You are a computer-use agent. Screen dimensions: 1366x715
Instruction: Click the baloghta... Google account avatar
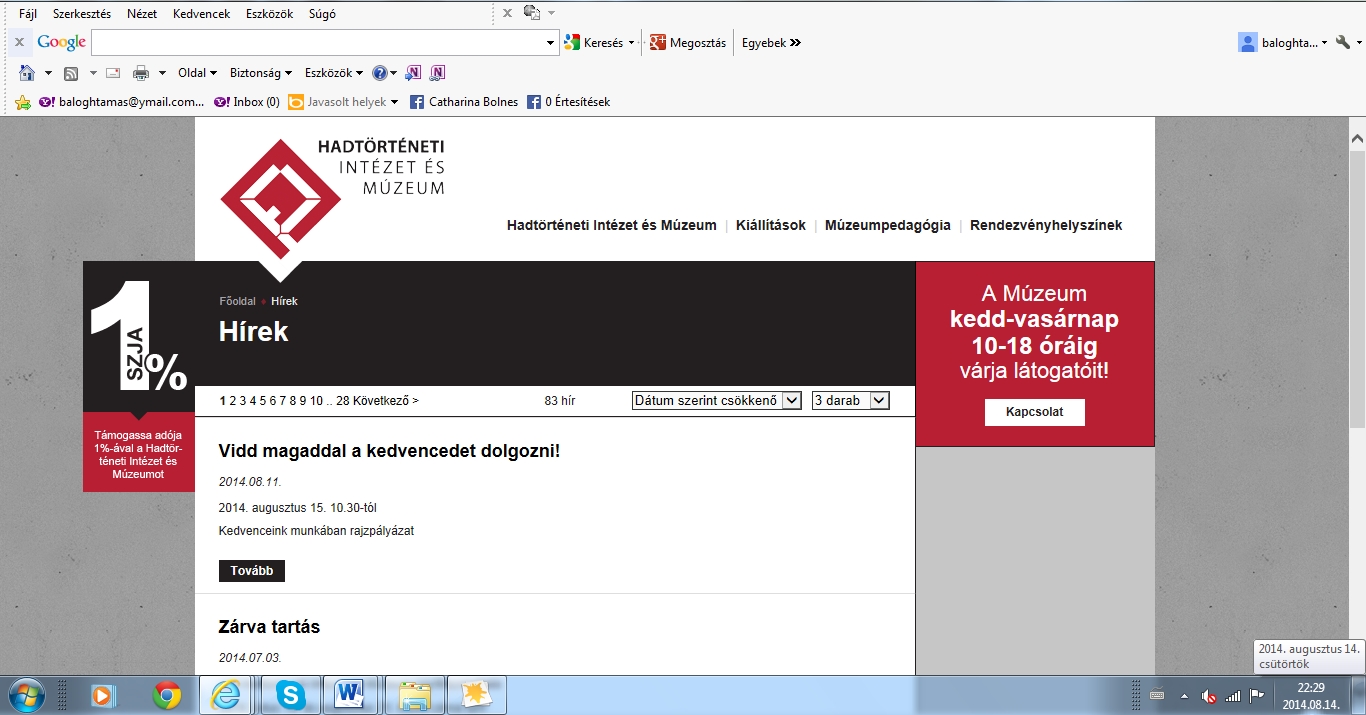pos(1248,42)
